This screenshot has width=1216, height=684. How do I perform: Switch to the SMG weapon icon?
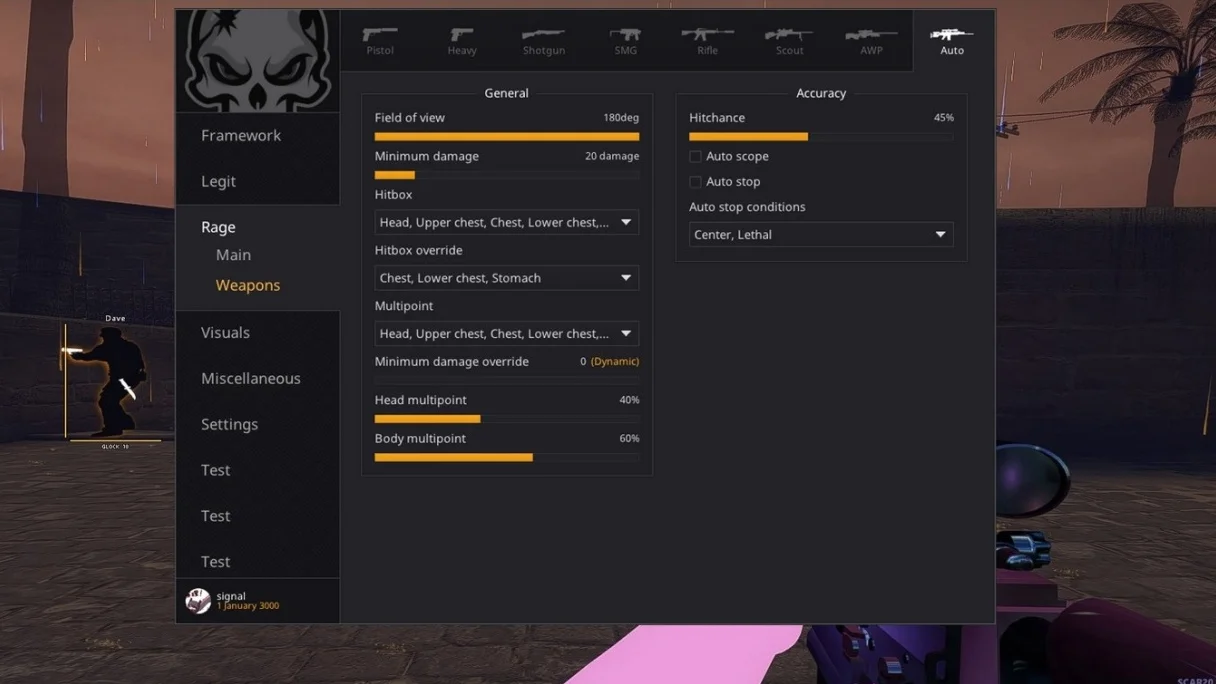pos(626,36)
